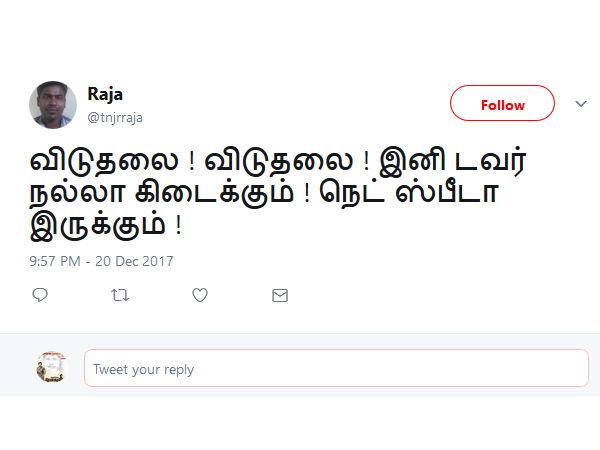The width and height of the screenshot is (600, 450).
Task: Click your own avatar beside the reply box
Action: 52,367
